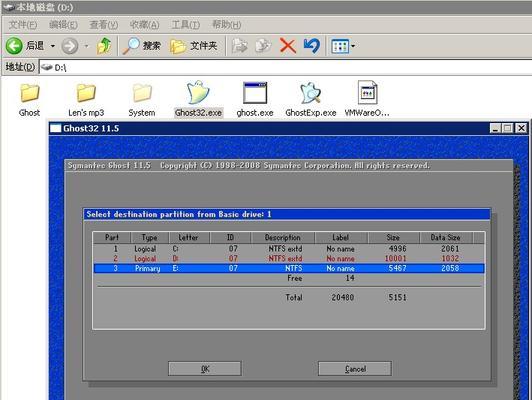Select the Ghost32.exe ghost icon
Screen dimensions: 532x400
(x=198, y=93)
